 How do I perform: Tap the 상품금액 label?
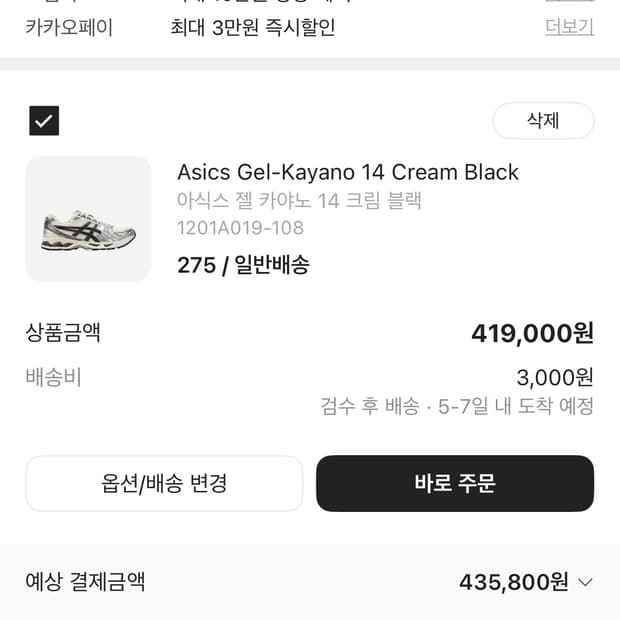pos(63,333)
